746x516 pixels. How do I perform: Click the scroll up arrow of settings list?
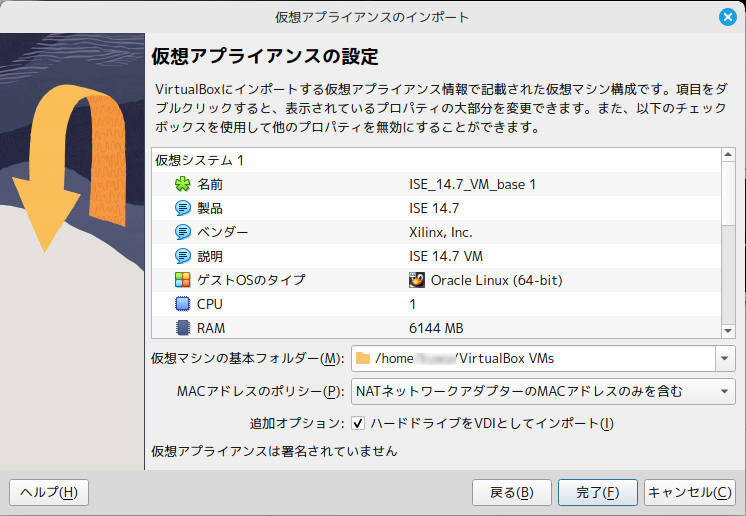(728, 155)
